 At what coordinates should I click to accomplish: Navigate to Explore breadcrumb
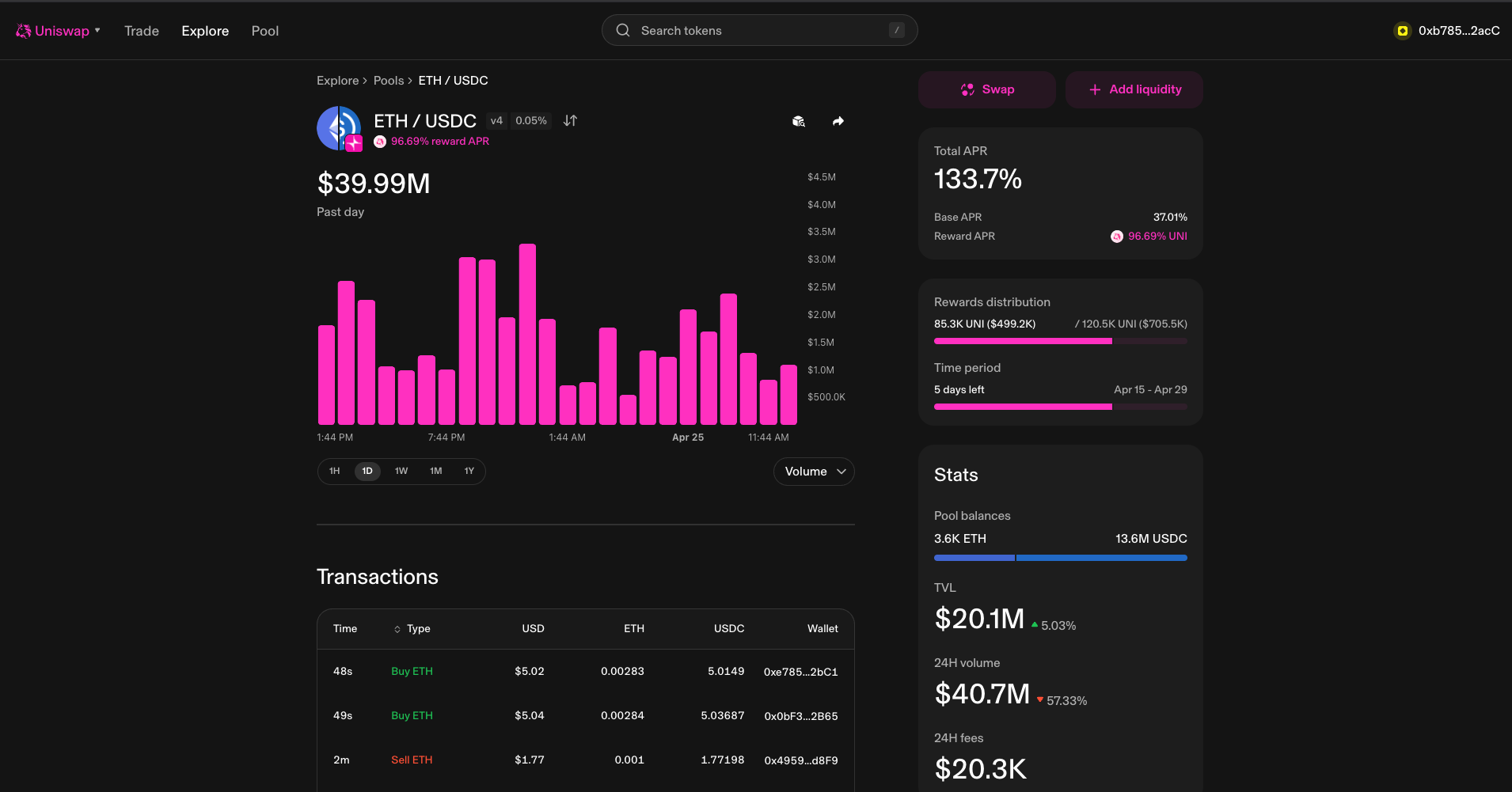(x=338, y=81)
